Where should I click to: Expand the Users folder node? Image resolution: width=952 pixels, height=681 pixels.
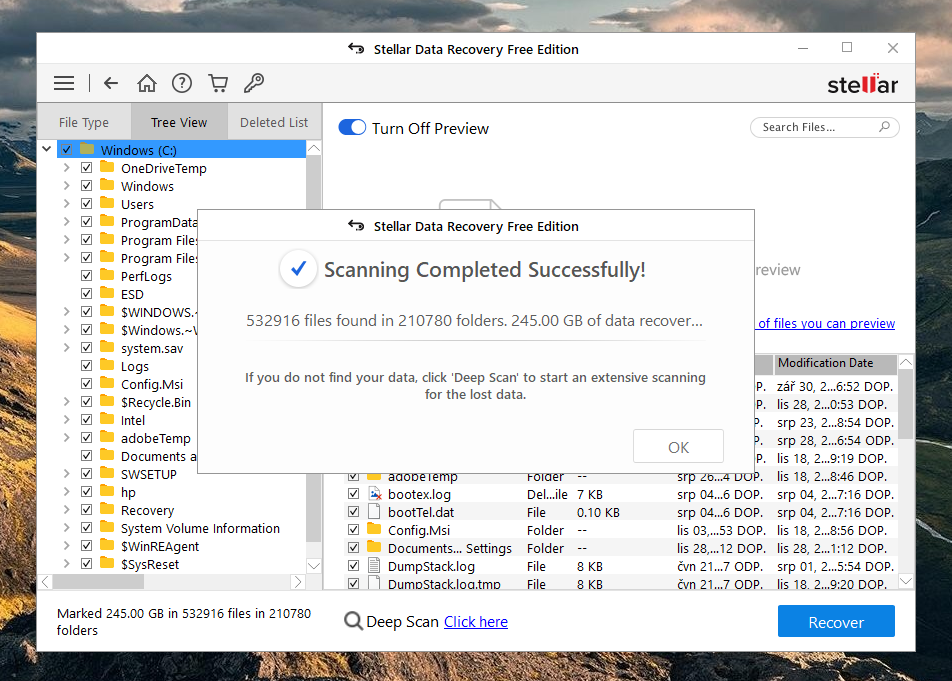66,203
